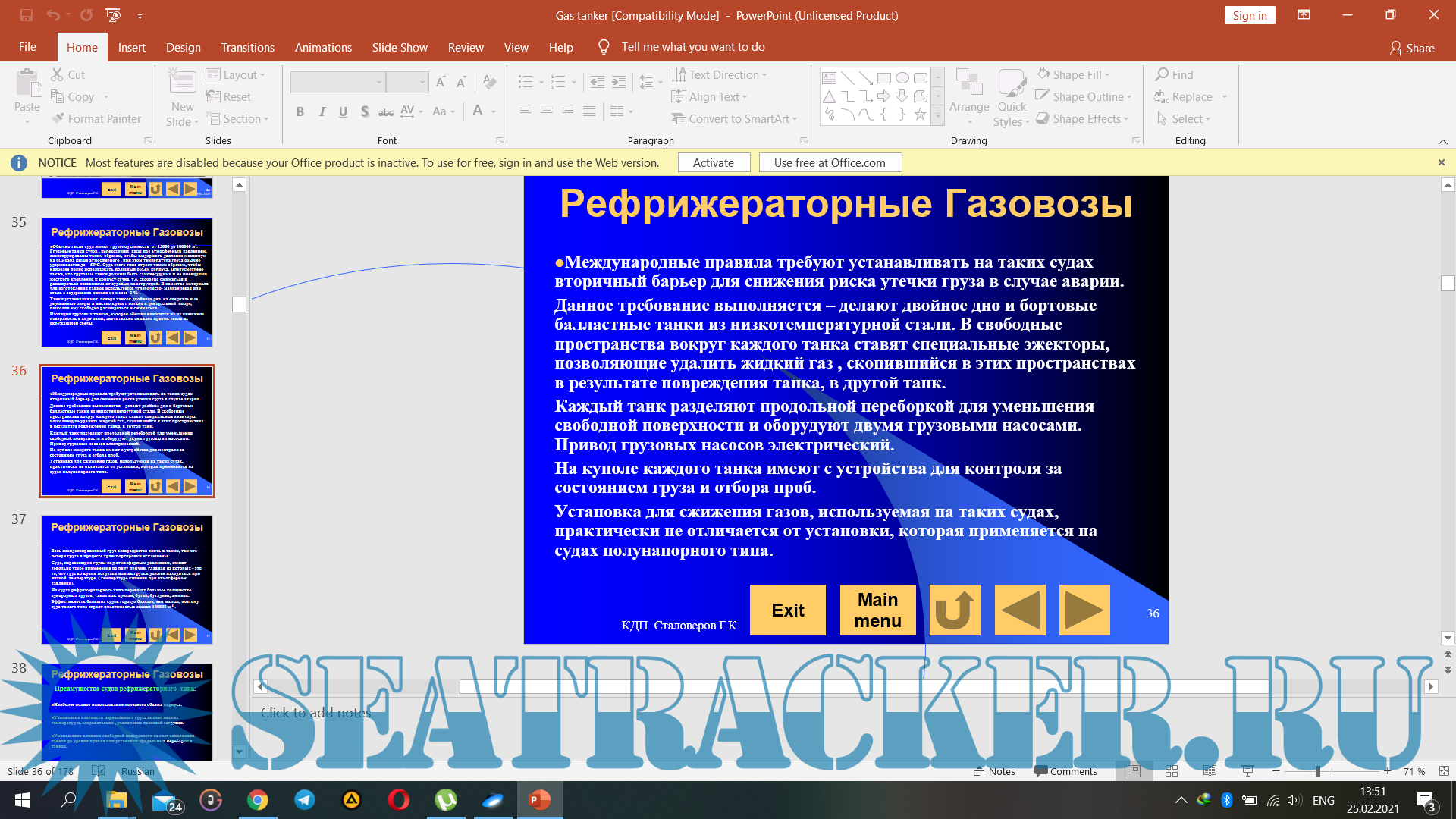Viewport: 1456px width, 819px height.
Task: Open the Telegram taskbar icon
Action: pyautogui.click(x=305, y=800)
